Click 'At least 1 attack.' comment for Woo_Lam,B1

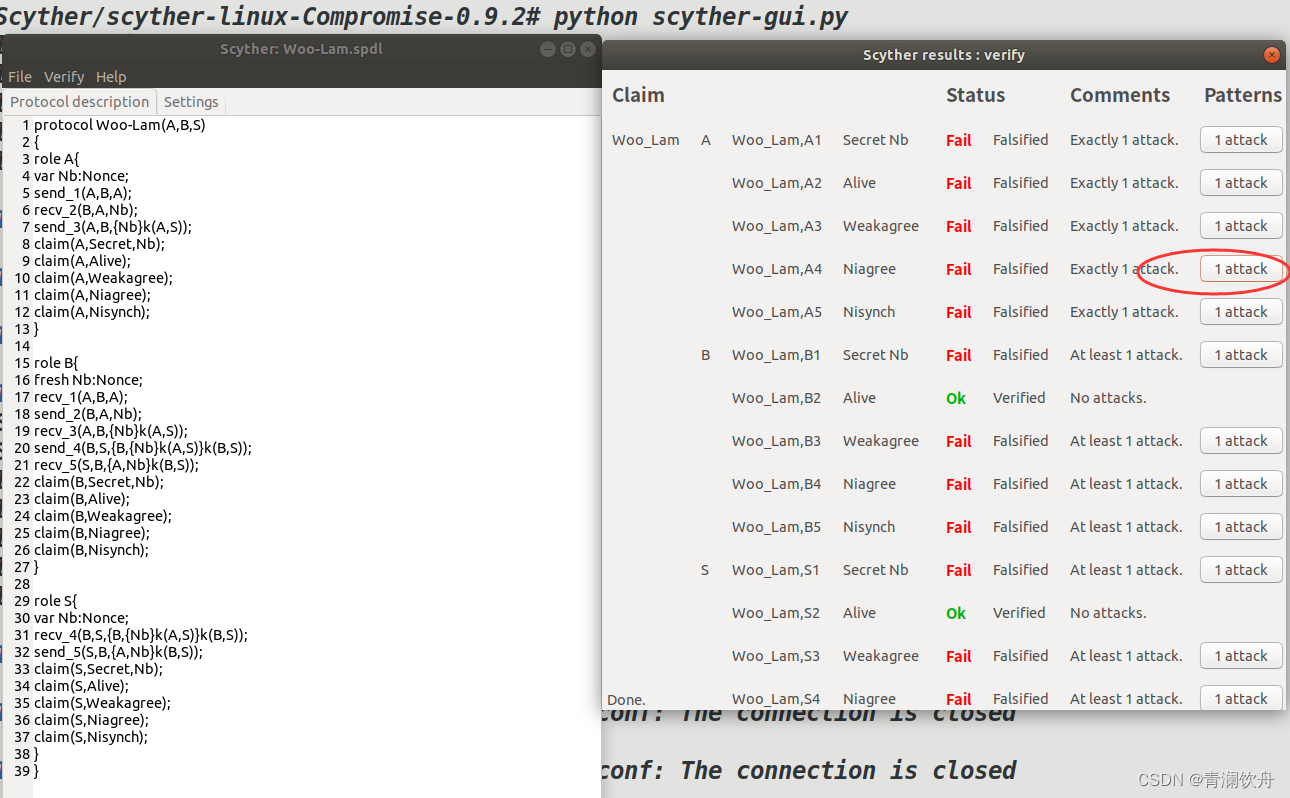coord(1126,355)
